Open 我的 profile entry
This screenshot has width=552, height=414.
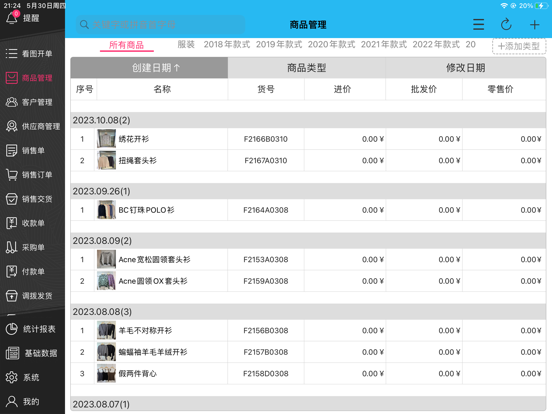coord(23,401)
